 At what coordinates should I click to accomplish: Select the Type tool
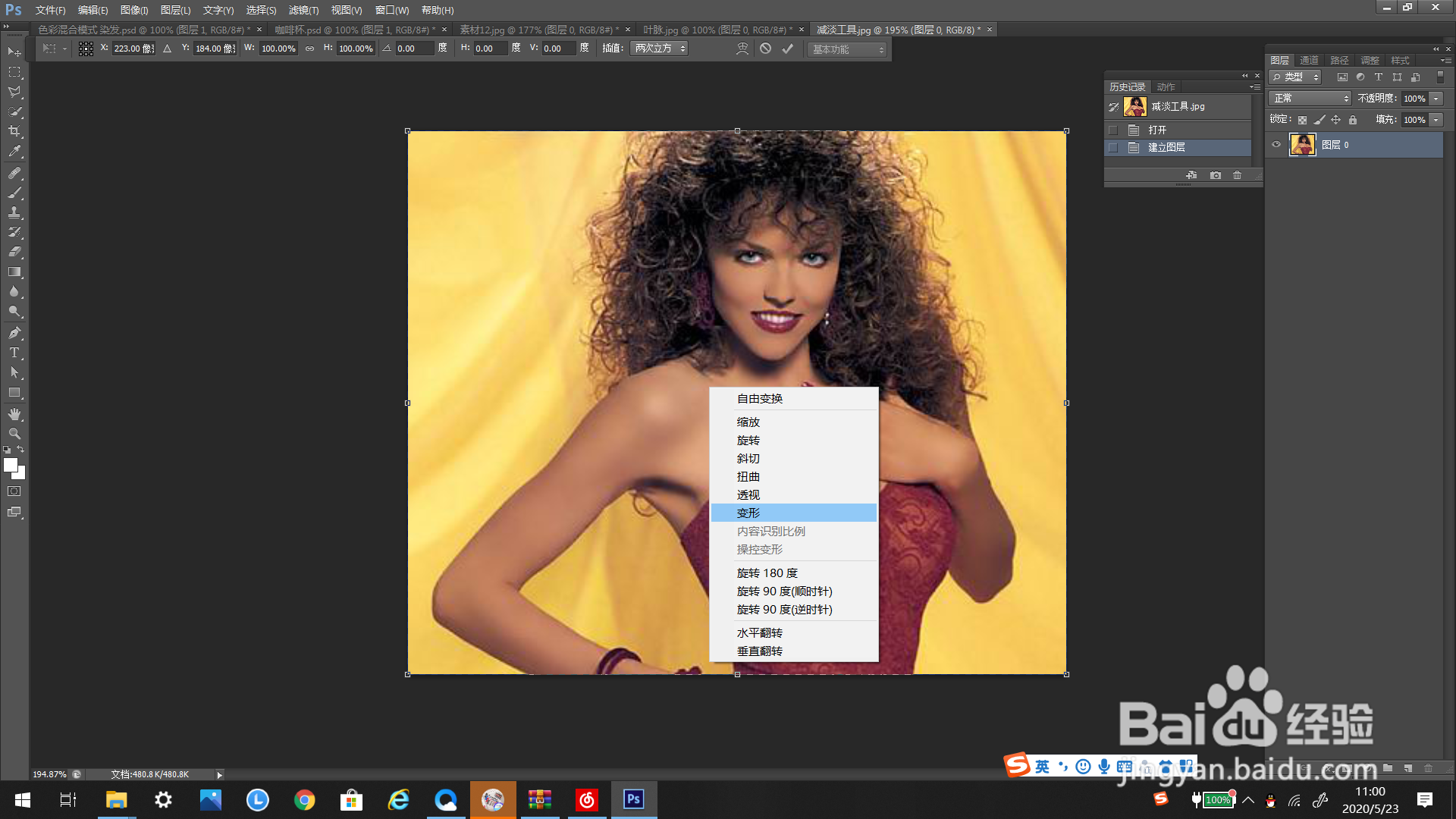14,353
